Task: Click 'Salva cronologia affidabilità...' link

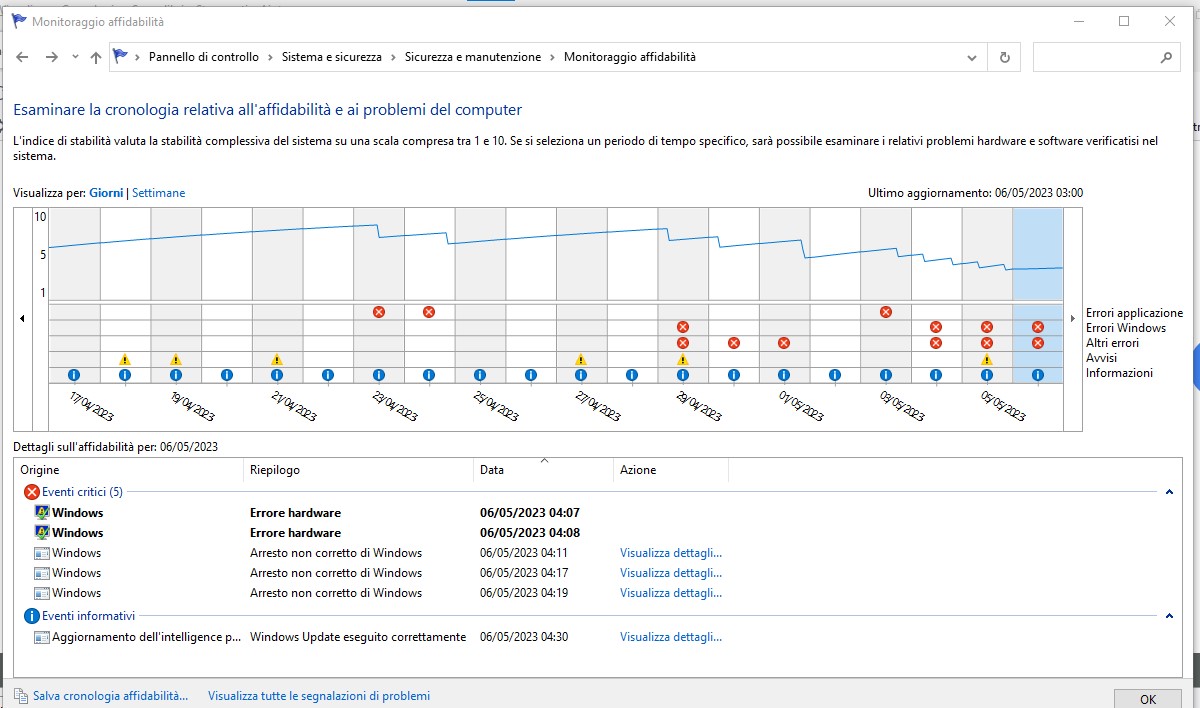Action: coord(110,696)
